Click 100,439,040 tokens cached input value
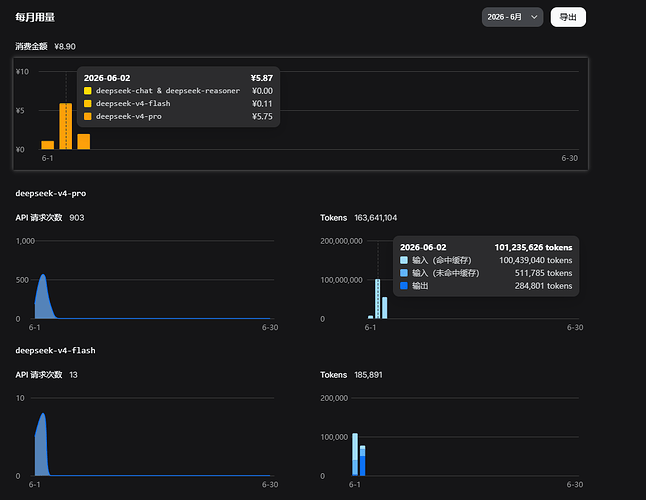Viewport: 646px width, 500px height. pos(535,260)
